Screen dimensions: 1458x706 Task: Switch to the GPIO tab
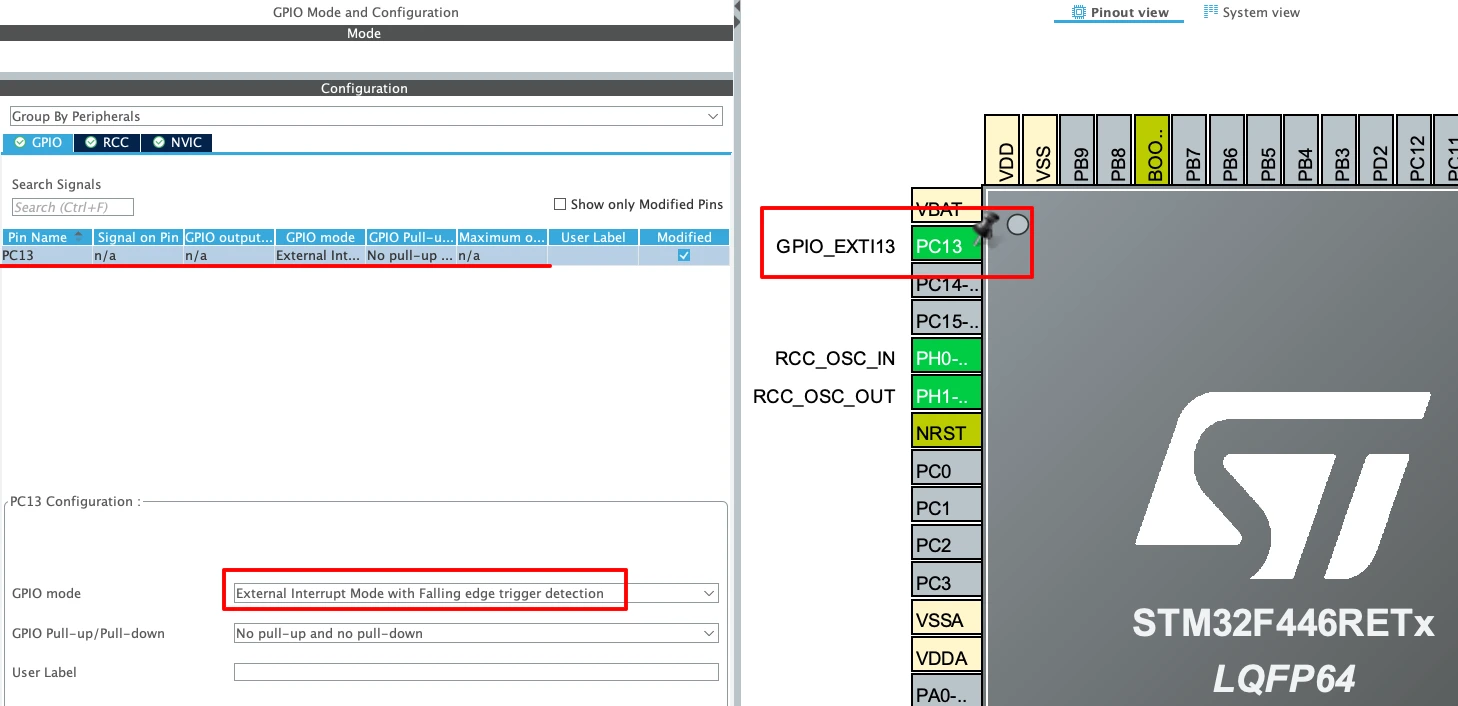[x=38, y=143]
